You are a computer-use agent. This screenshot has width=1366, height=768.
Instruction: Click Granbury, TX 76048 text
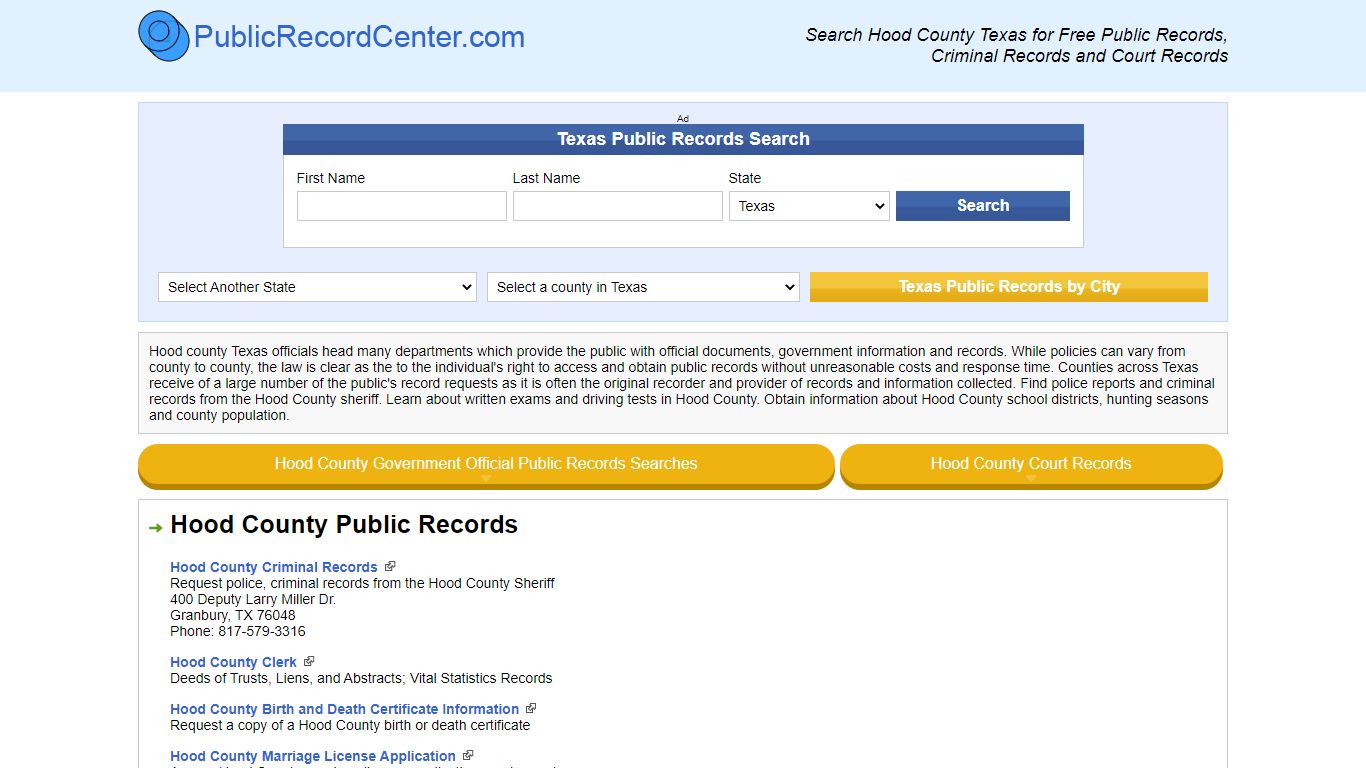pos(233,615)
